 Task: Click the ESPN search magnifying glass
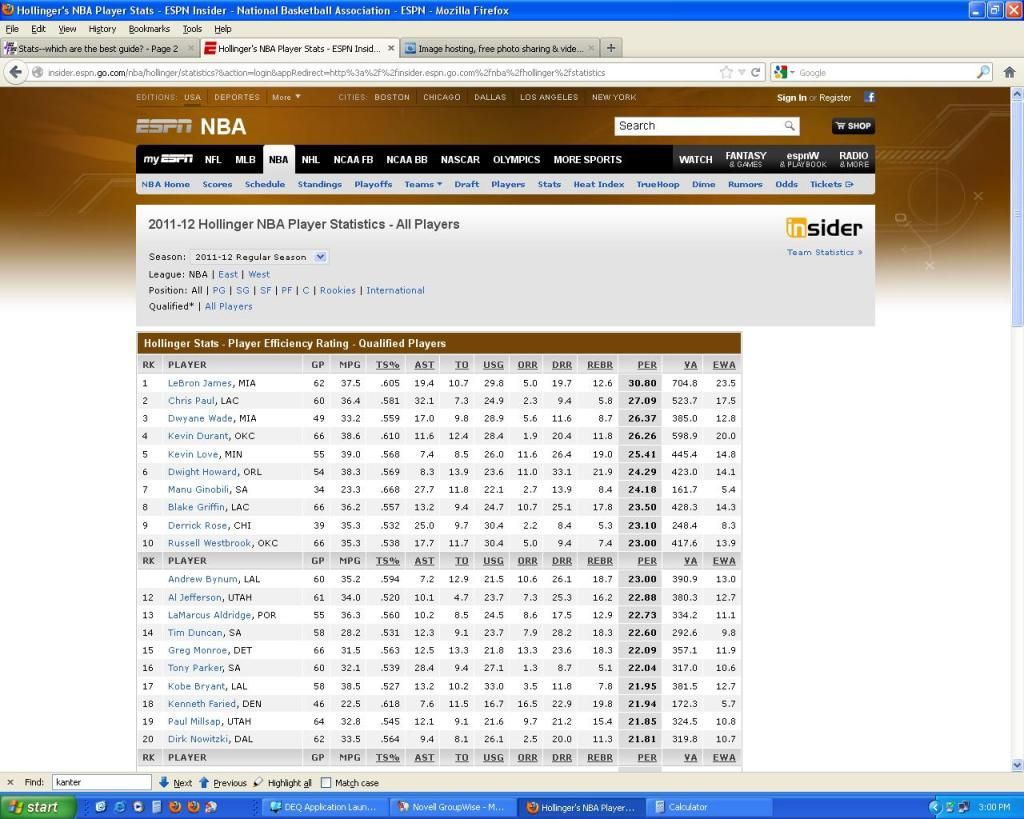(x=790, y=126)
